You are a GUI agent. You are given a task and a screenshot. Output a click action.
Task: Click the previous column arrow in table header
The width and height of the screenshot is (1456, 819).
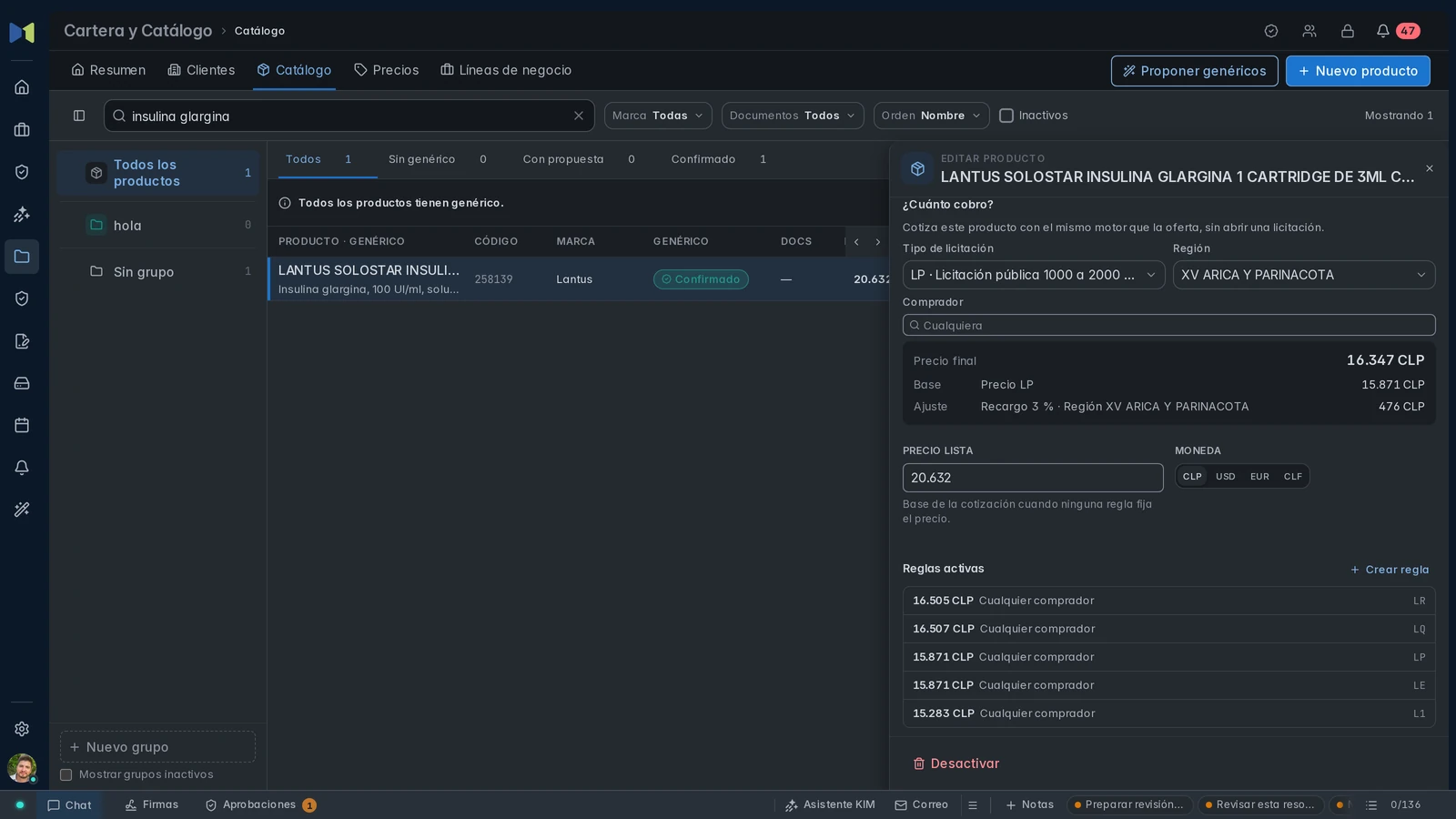pos(856,242)
